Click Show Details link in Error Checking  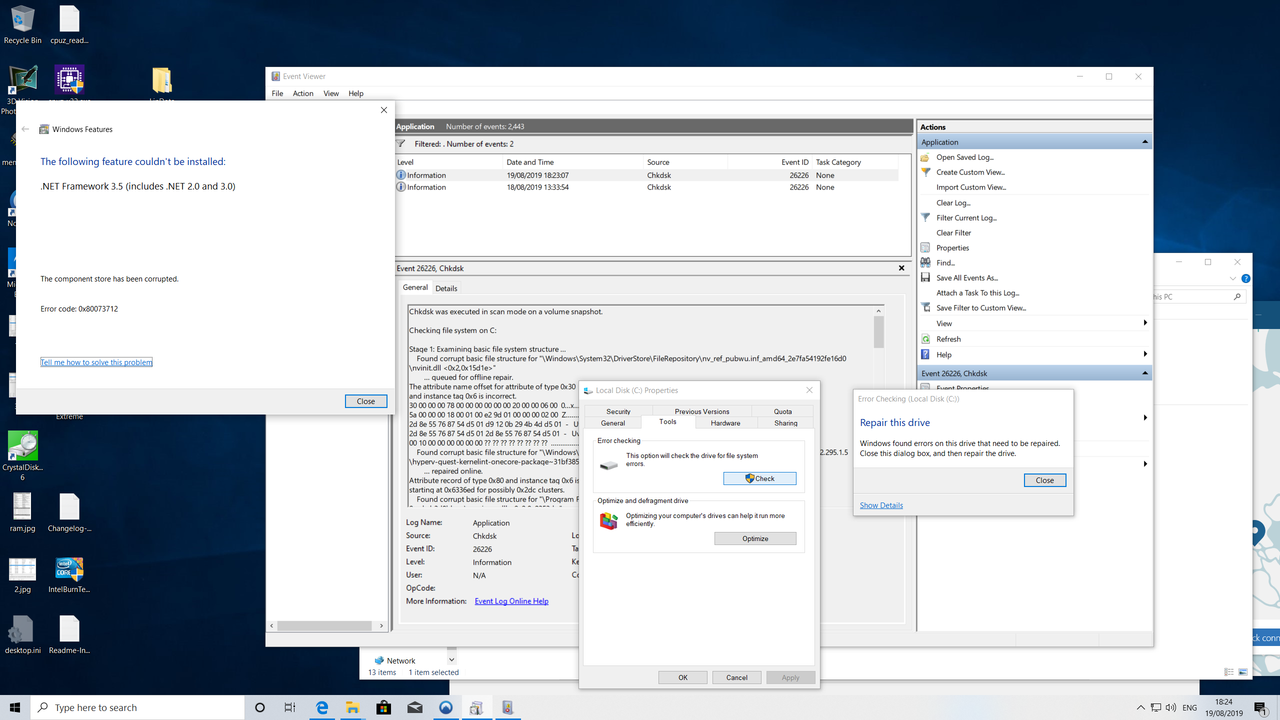pos(881,505)
